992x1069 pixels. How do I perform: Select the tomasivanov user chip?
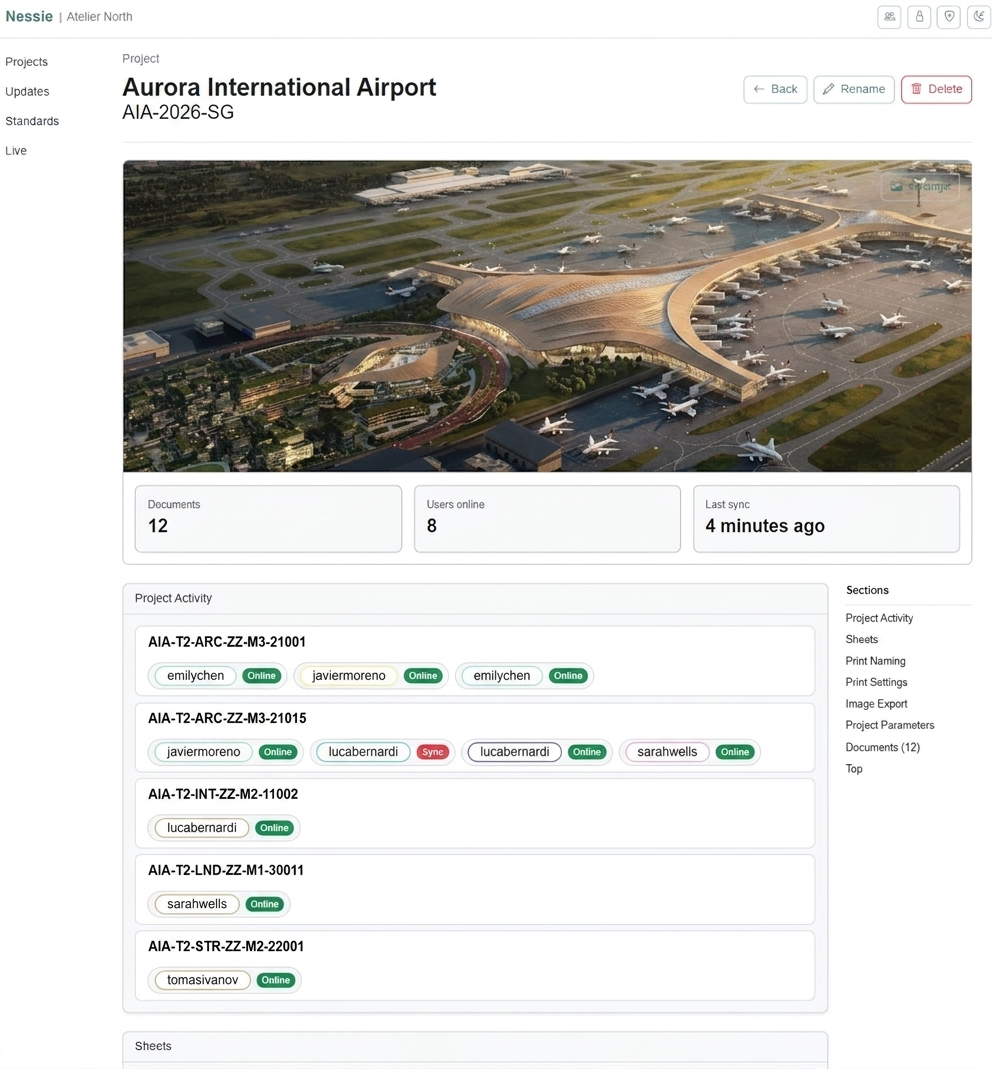tap(202, 980)
